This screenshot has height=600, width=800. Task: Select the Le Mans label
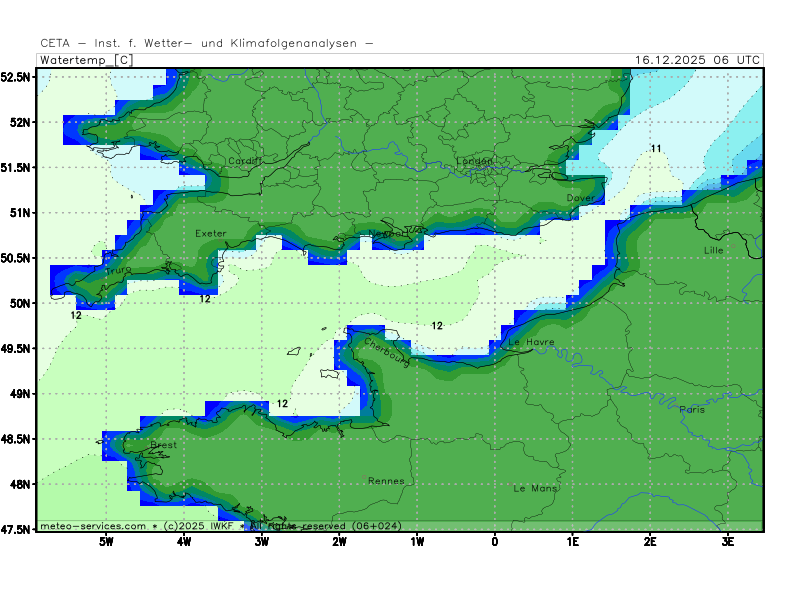[x=535, y=489]
